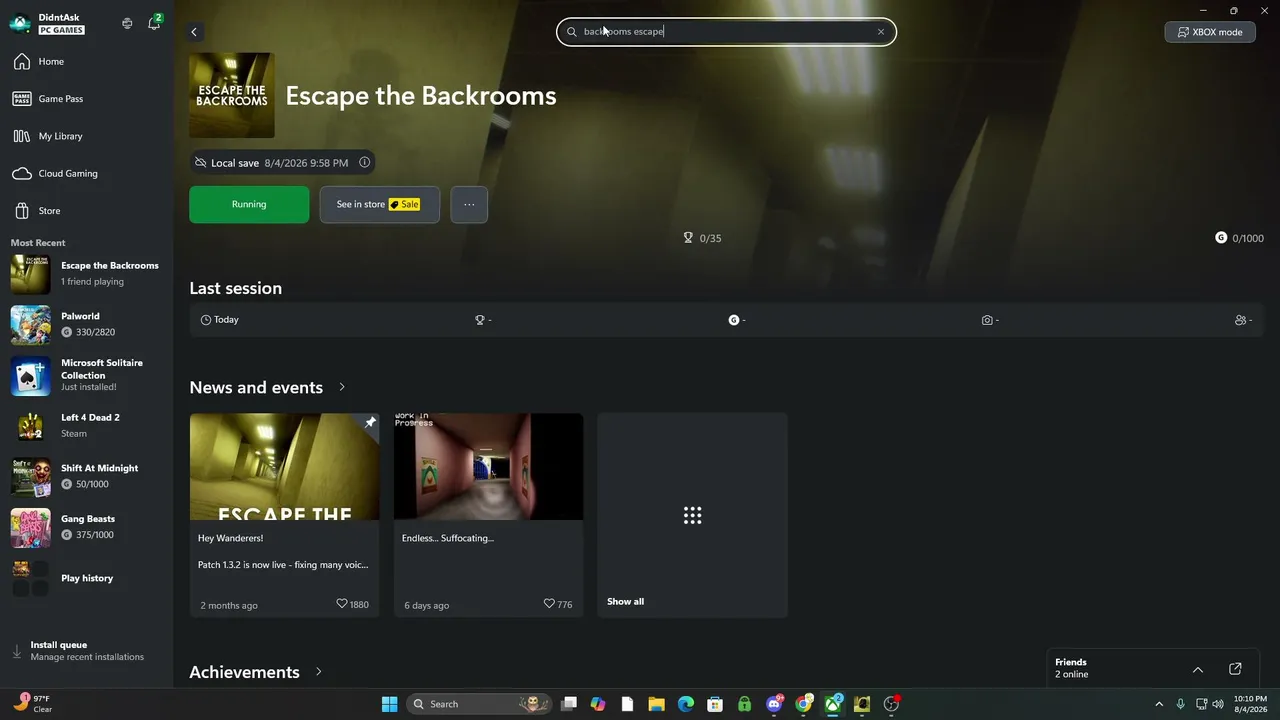Click the trophy icon in Last session

(x=480, y=320)
